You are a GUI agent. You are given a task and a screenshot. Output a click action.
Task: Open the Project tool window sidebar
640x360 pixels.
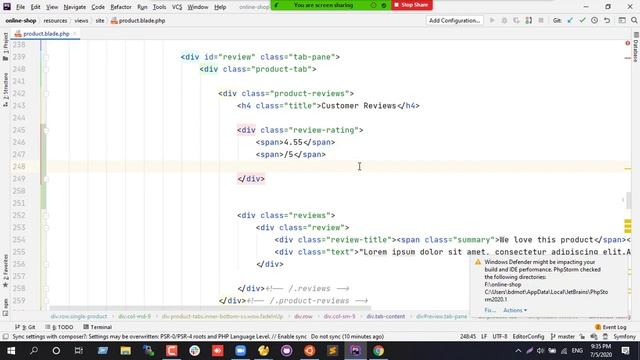pos(5,47)
